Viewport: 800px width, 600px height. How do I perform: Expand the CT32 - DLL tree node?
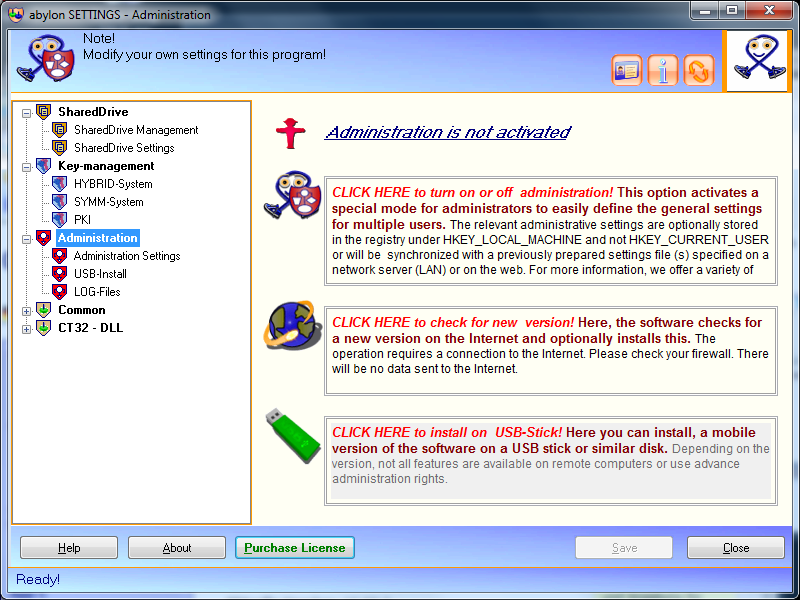pos(27,330)
